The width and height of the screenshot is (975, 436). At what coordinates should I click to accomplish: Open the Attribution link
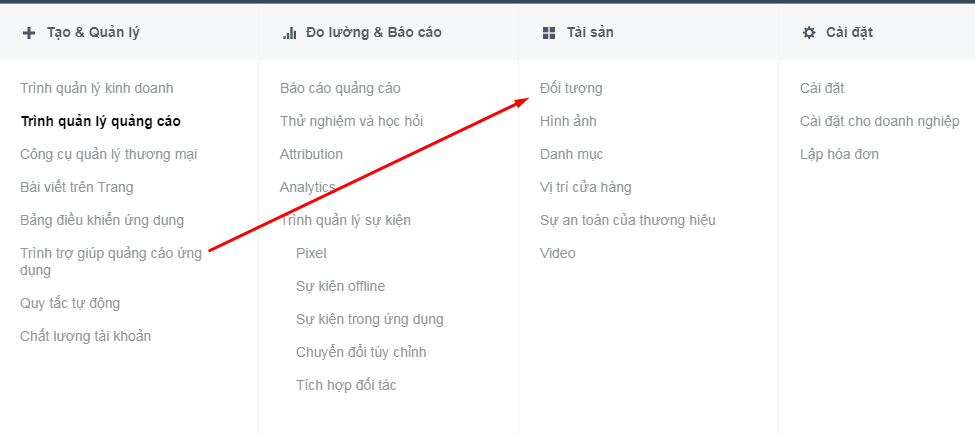(312, 154)
